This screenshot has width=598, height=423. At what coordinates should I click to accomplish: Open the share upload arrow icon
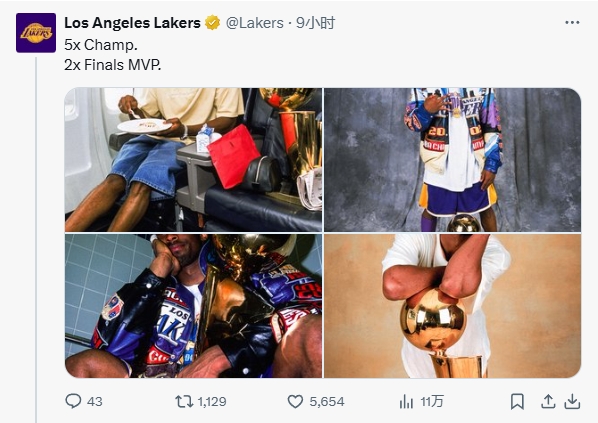548,402
